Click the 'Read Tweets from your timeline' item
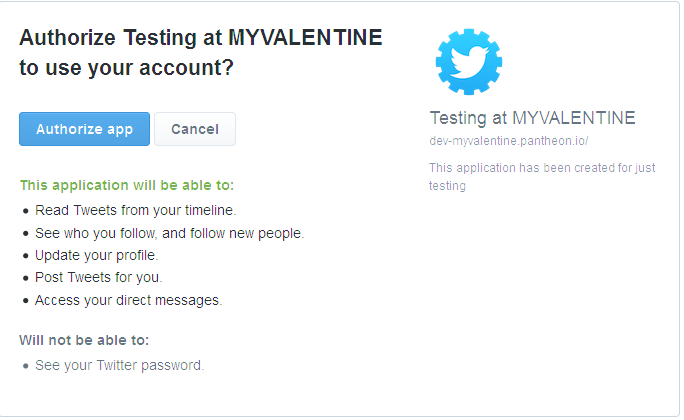This screenshot has height=420, width=684. click(x=136, y=210)
